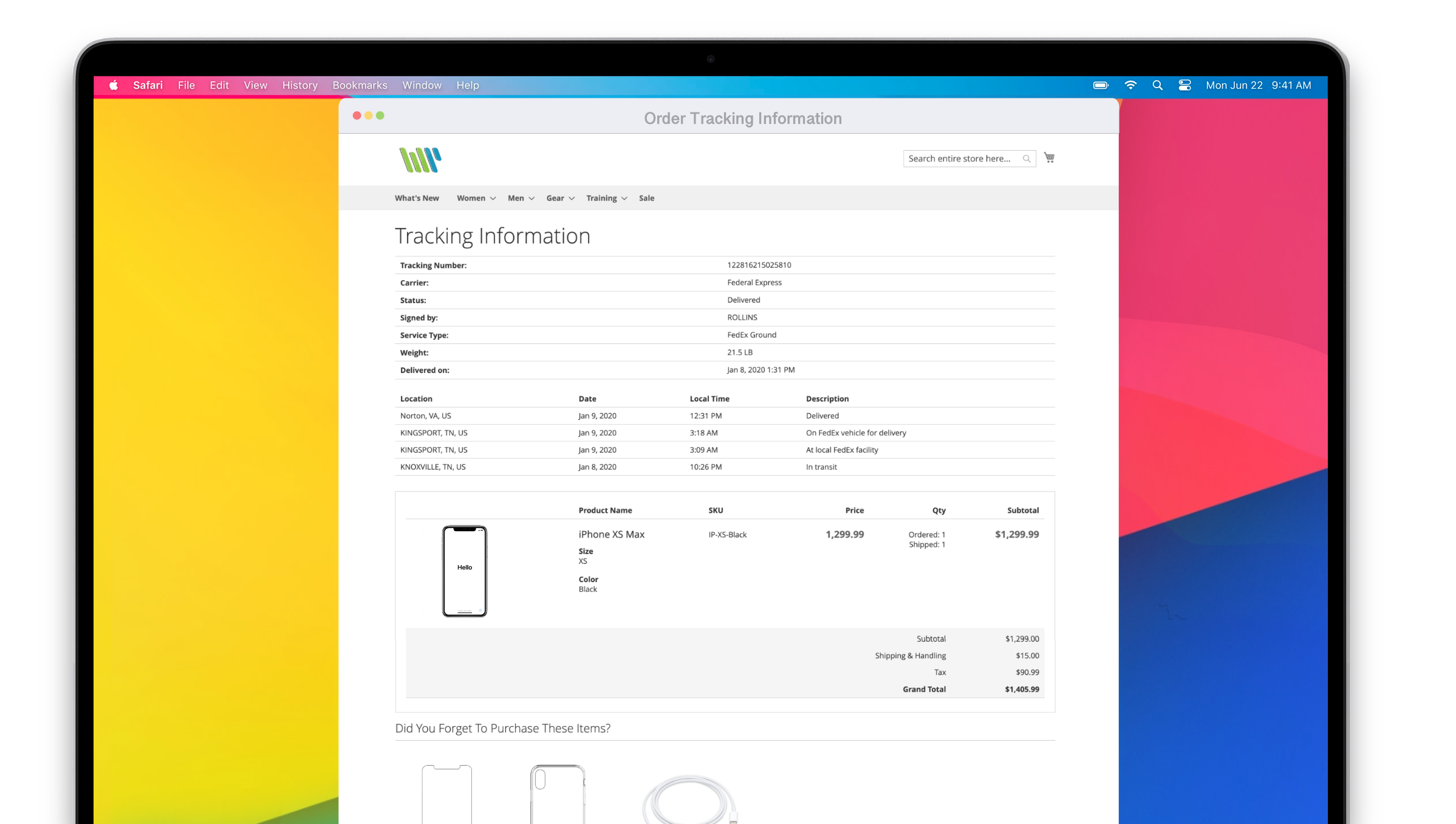Close the Order Tracking Information window
1456x824 pixels.
(357, 115)
